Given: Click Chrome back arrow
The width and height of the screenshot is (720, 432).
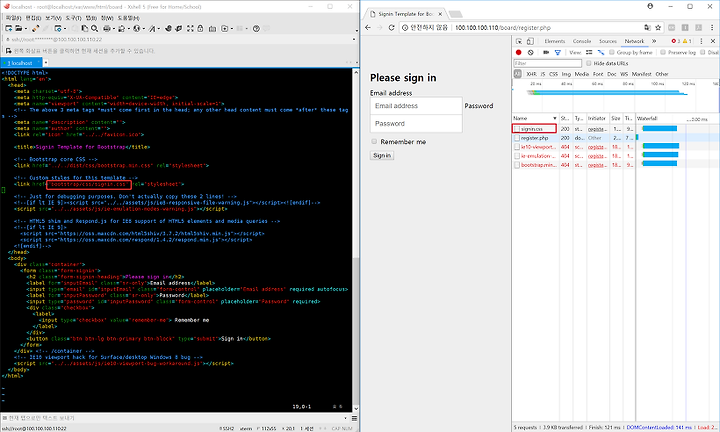Looking at the screenshot, I should pyautogui.click(x=368, y=28).
